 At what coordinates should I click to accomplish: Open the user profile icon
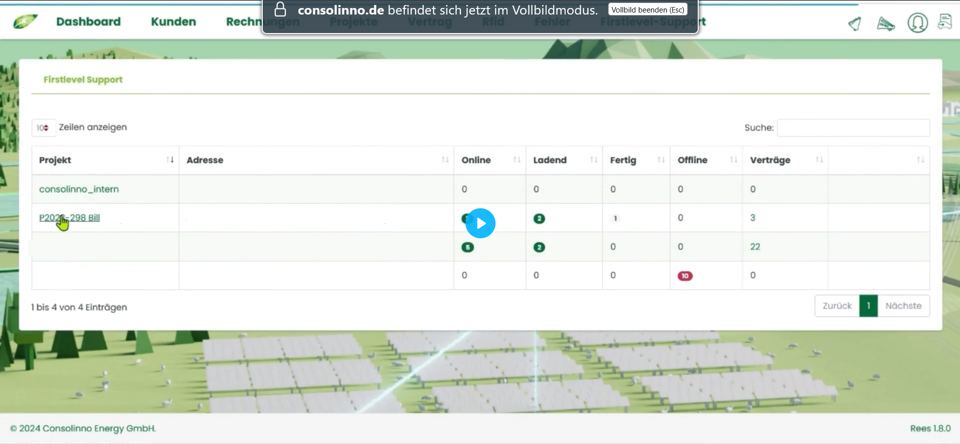point(917,23)
